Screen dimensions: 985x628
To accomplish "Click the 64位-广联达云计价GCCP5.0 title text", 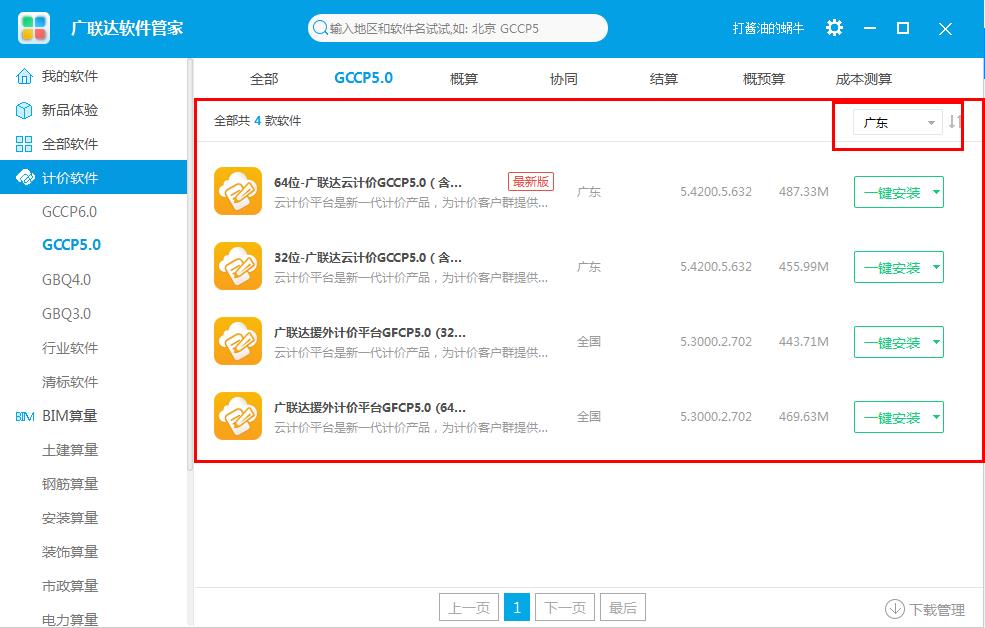I will pos(368,183).
